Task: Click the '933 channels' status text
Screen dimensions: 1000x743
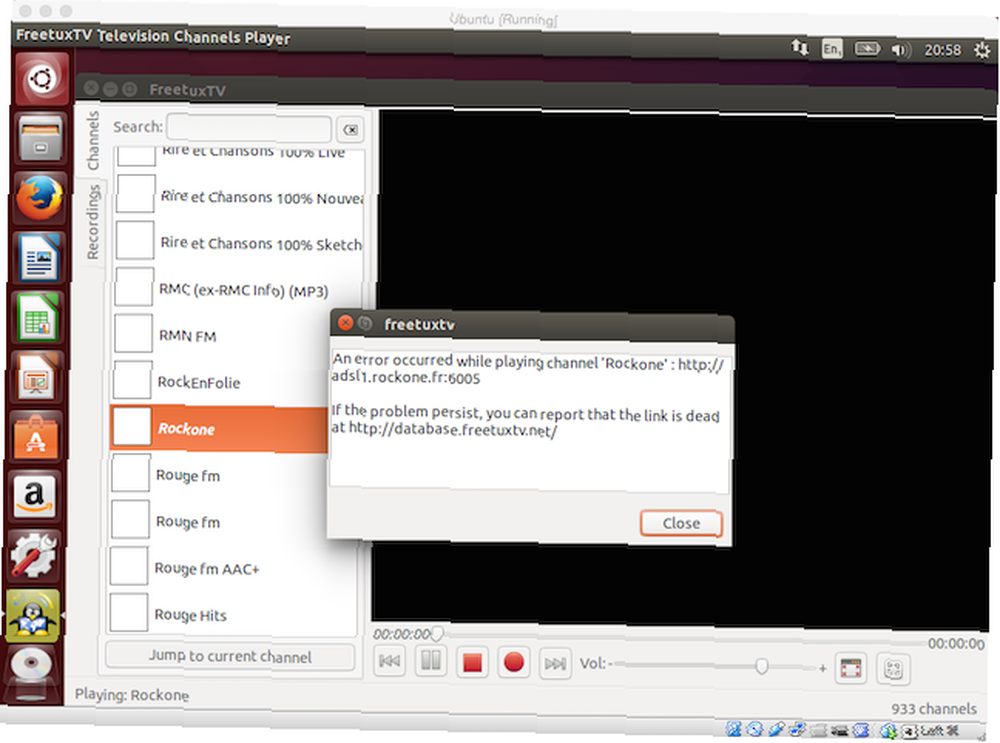Action: pos(934,709)
